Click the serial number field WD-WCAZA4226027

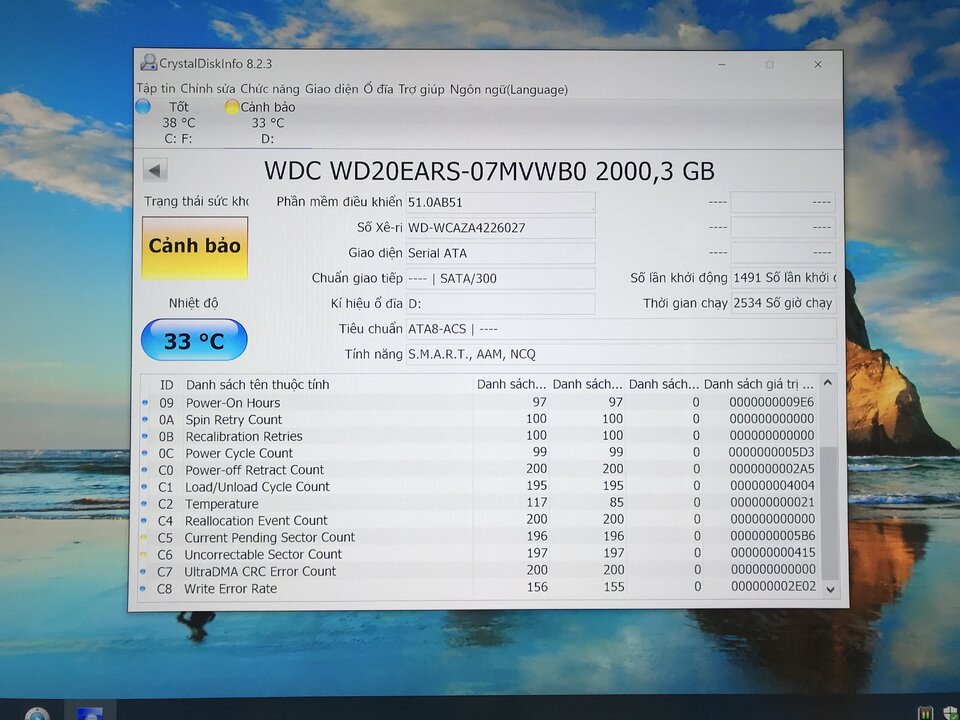(500, 228)
